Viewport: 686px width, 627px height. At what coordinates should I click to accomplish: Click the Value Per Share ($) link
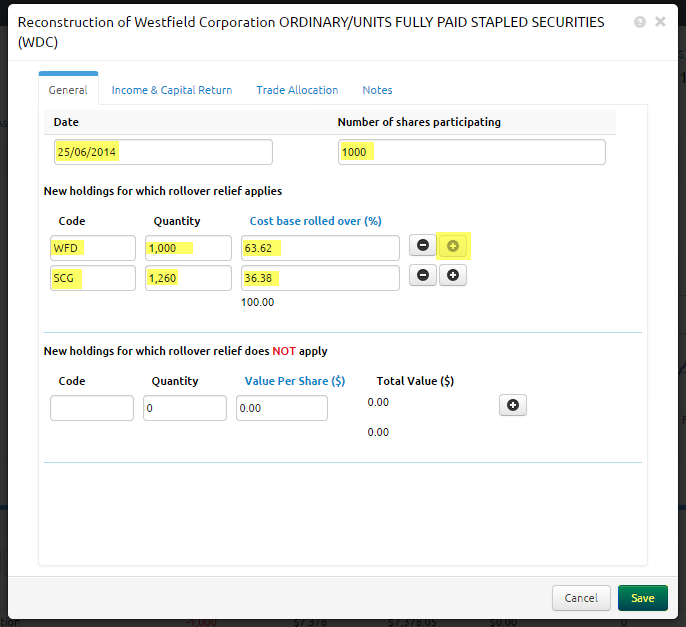[295, 381]
